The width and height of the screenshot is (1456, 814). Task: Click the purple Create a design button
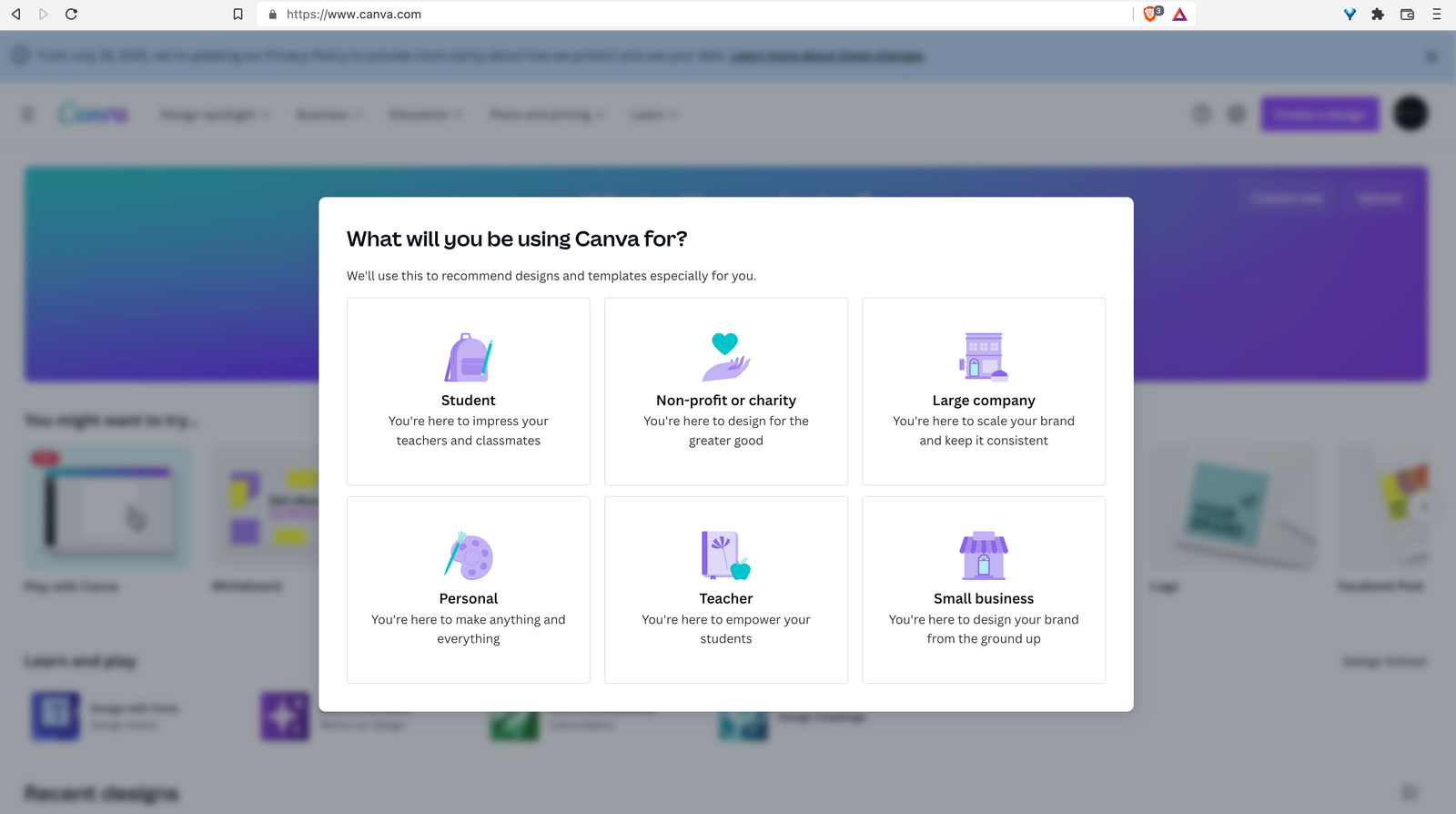point(1320,114)
